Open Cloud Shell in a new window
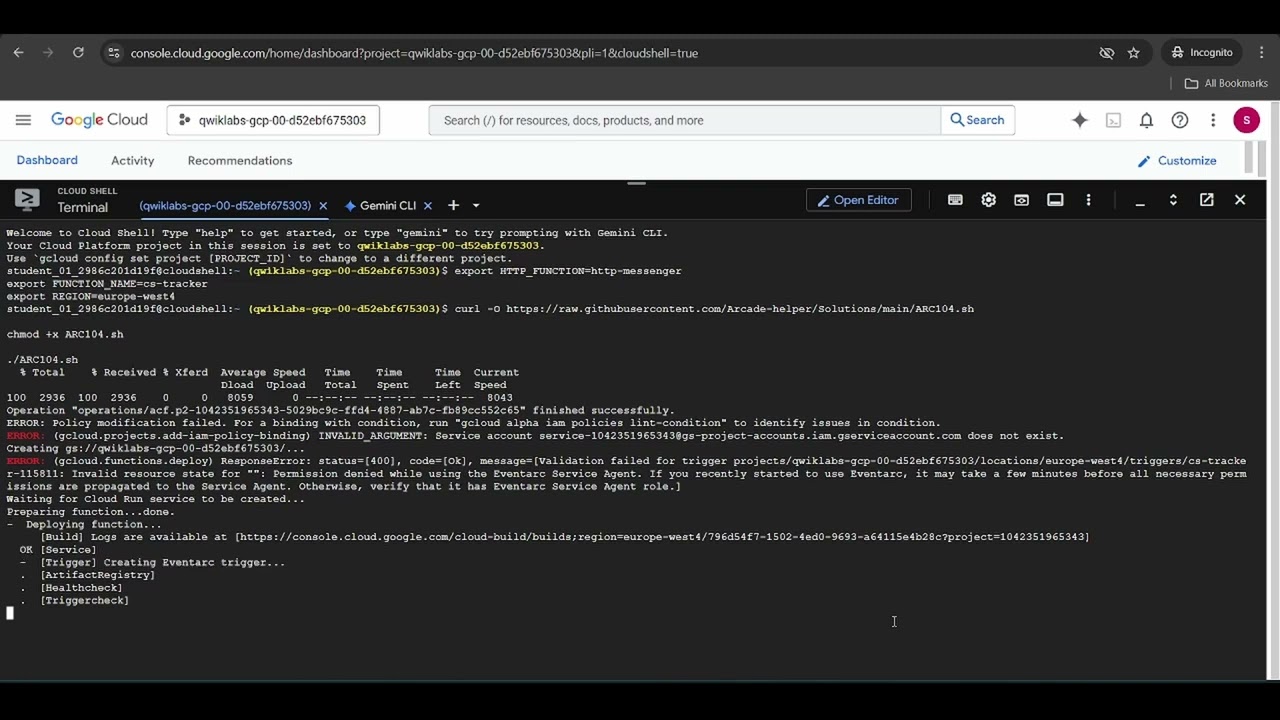 click(x=1207, y=200)
